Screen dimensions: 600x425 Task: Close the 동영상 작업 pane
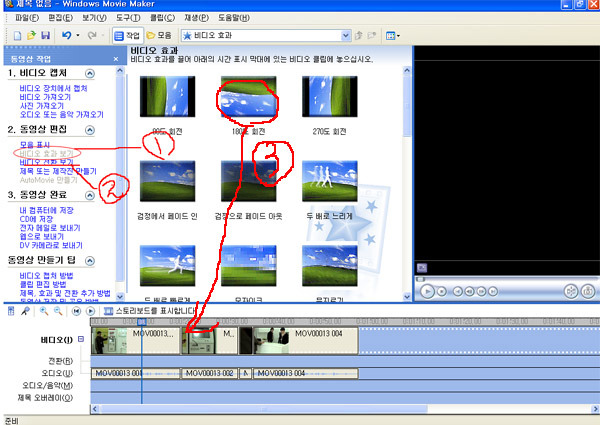click(116, 59)
